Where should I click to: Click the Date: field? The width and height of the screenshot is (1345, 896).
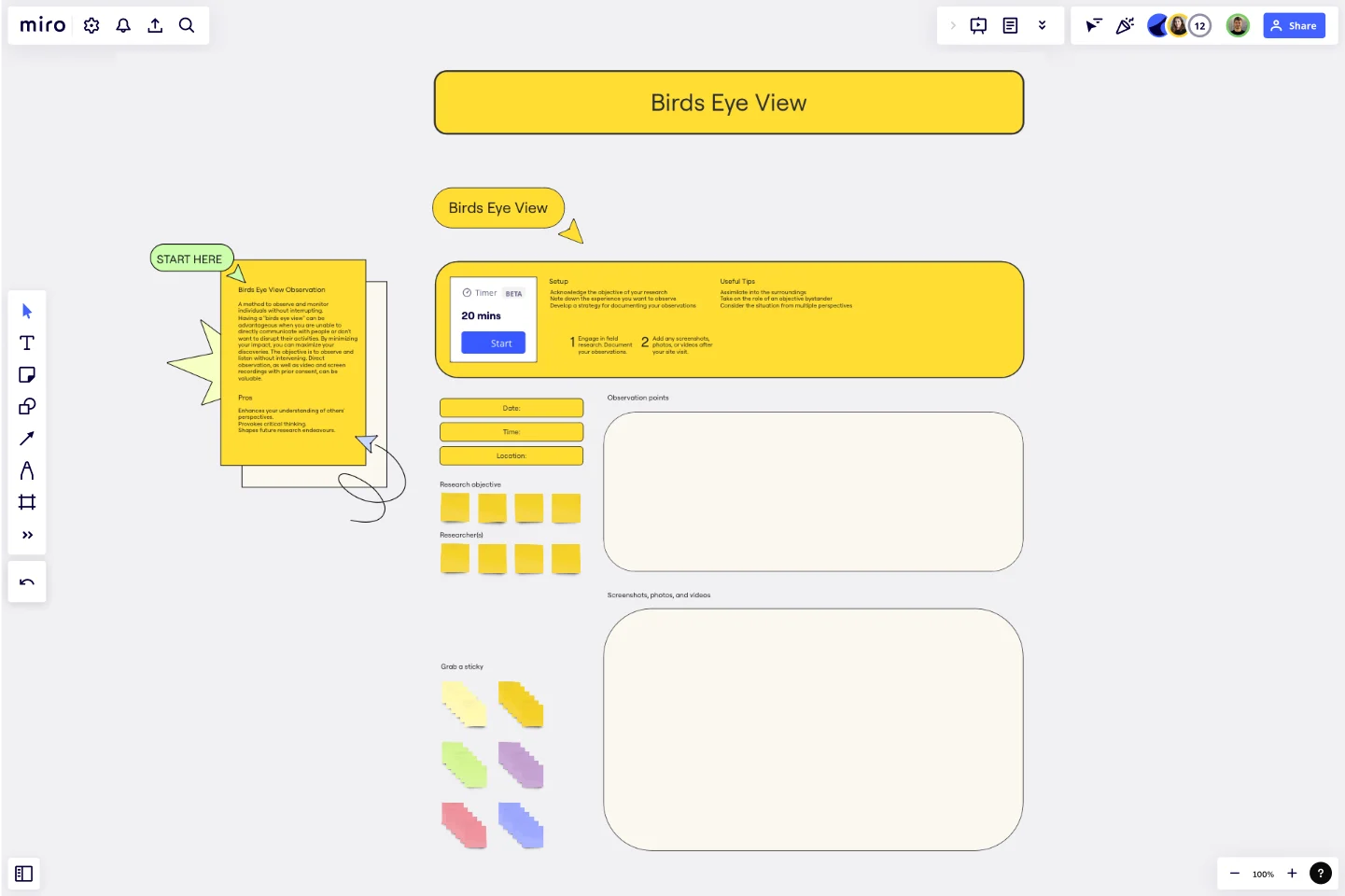coord(511,408)
